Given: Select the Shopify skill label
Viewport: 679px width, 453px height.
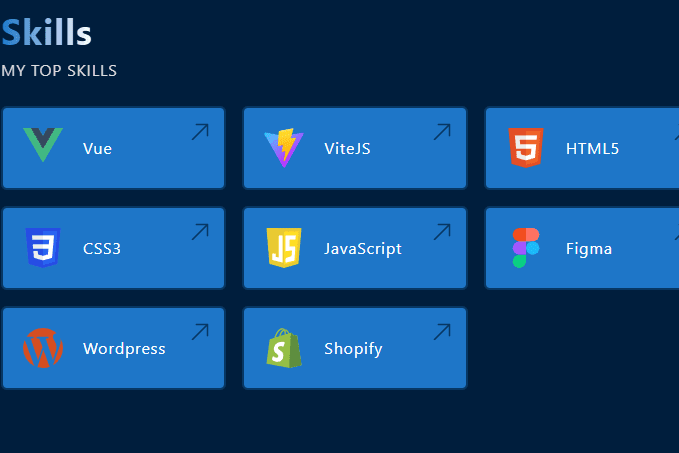Looking at the screenshot, I should (353, 349).
